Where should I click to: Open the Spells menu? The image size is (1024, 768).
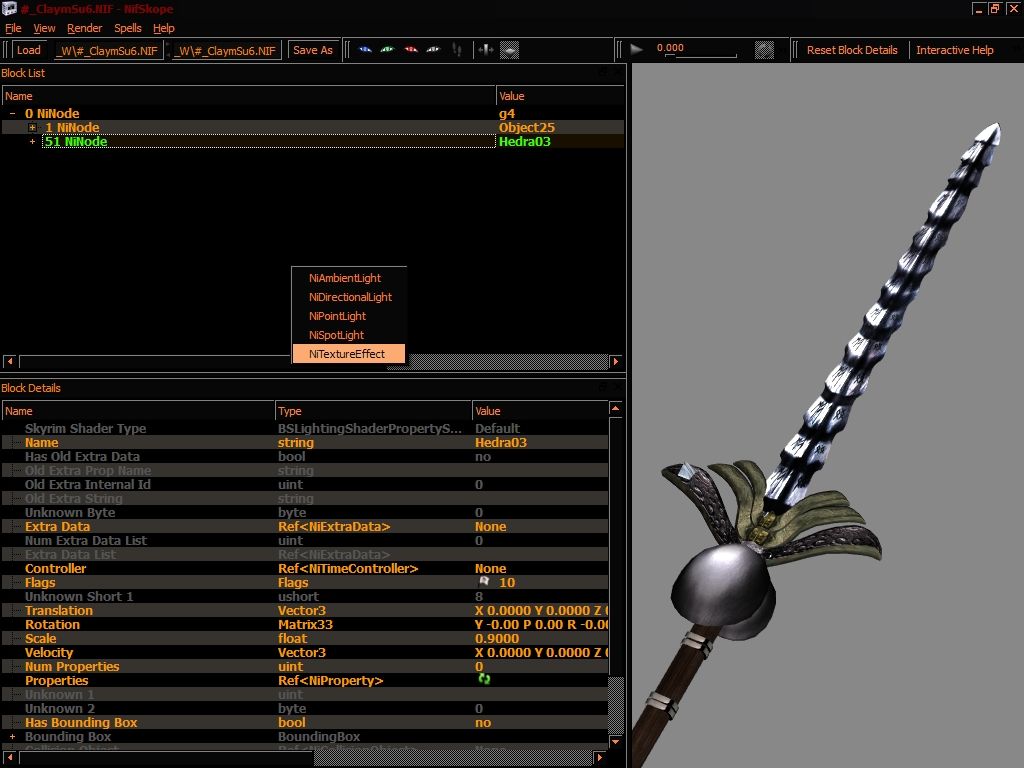tap(128, 28)
